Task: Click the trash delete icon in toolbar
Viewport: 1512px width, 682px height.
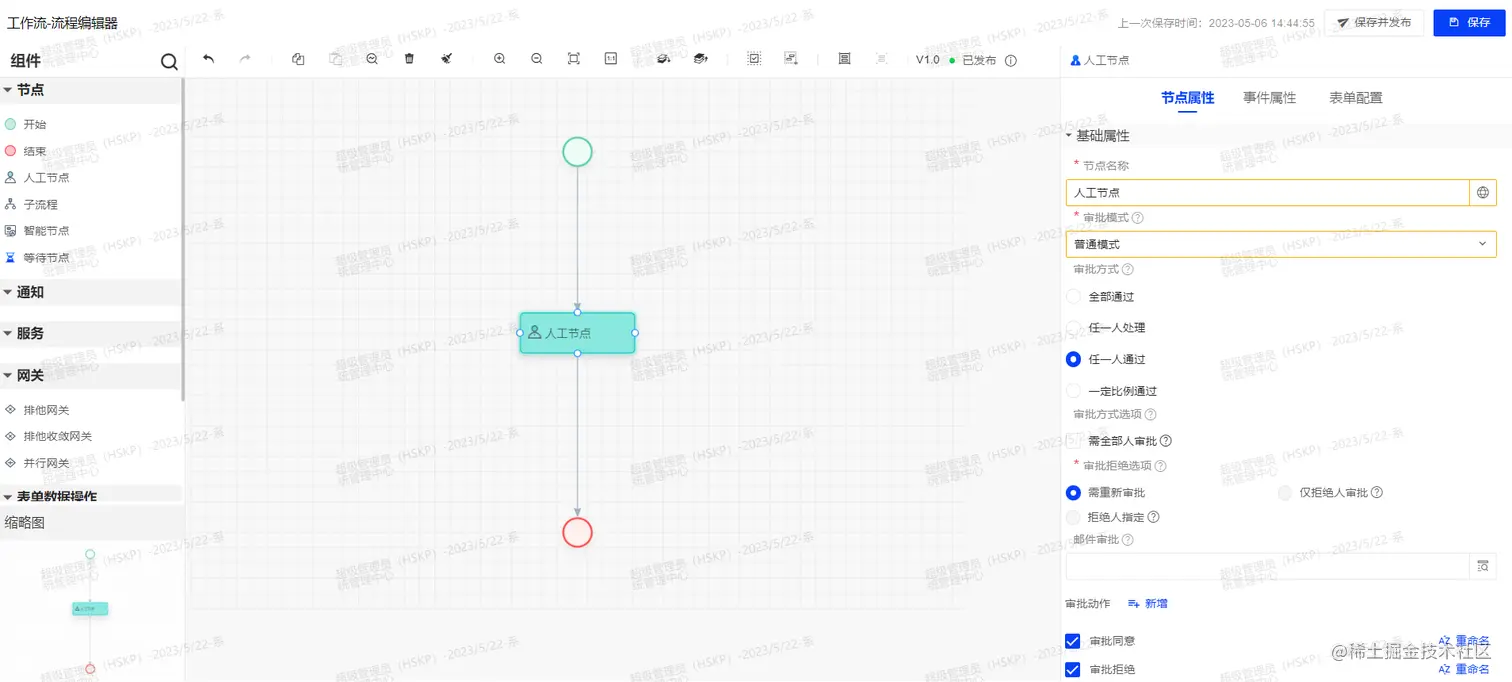Action: pyautogui.click(x=409, y=59)
